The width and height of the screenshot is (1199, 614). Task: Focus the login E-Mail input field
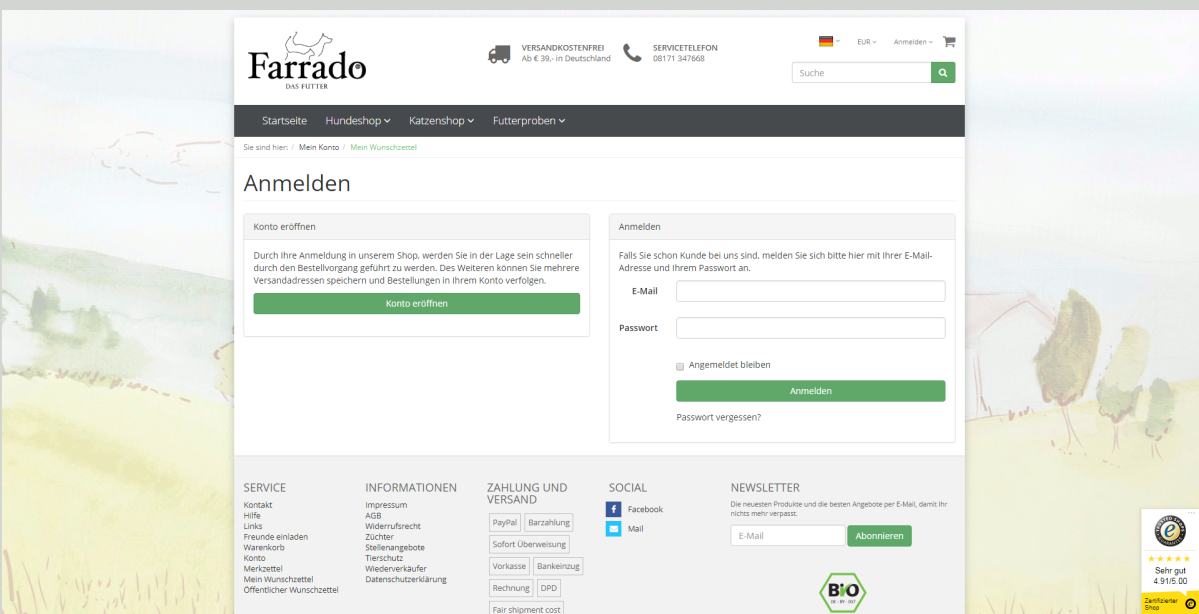coord(811,291)
